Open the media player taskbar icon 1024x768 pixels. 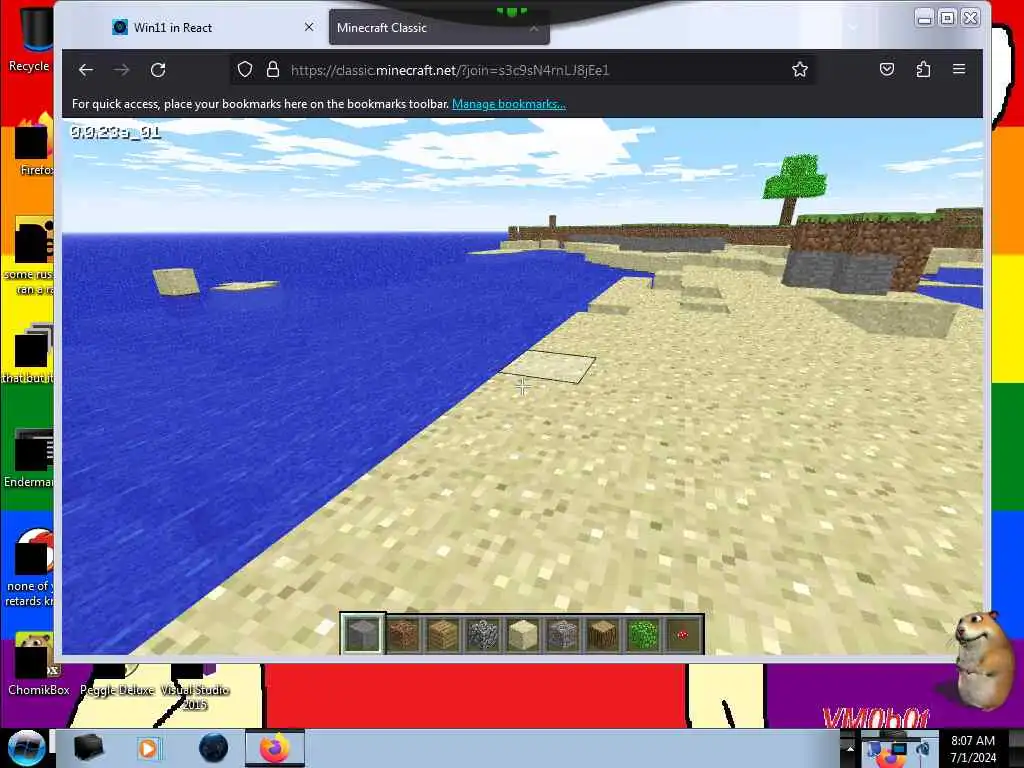tap(148, 748)
